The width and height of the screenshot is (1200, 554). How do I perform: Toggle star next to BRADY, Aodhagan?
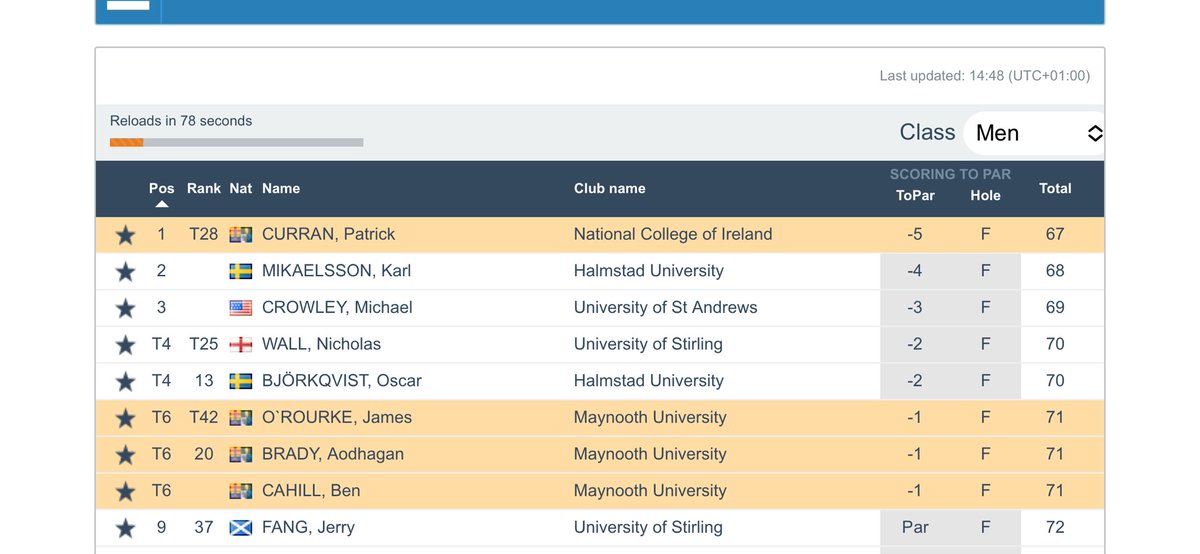tap(125, 455)
